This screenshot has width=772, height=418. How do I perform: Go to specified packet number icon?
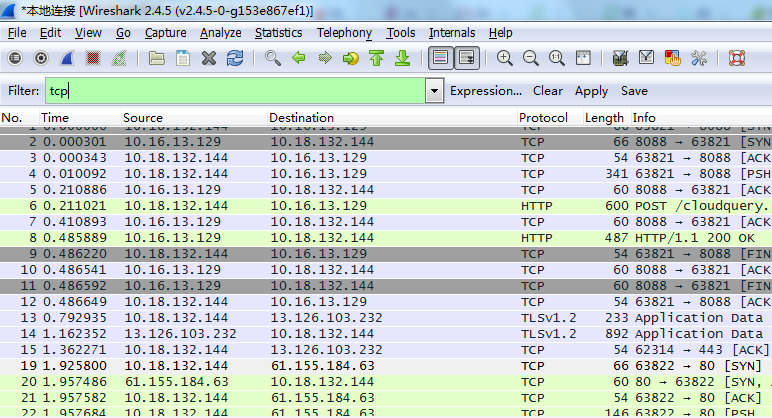351,58
